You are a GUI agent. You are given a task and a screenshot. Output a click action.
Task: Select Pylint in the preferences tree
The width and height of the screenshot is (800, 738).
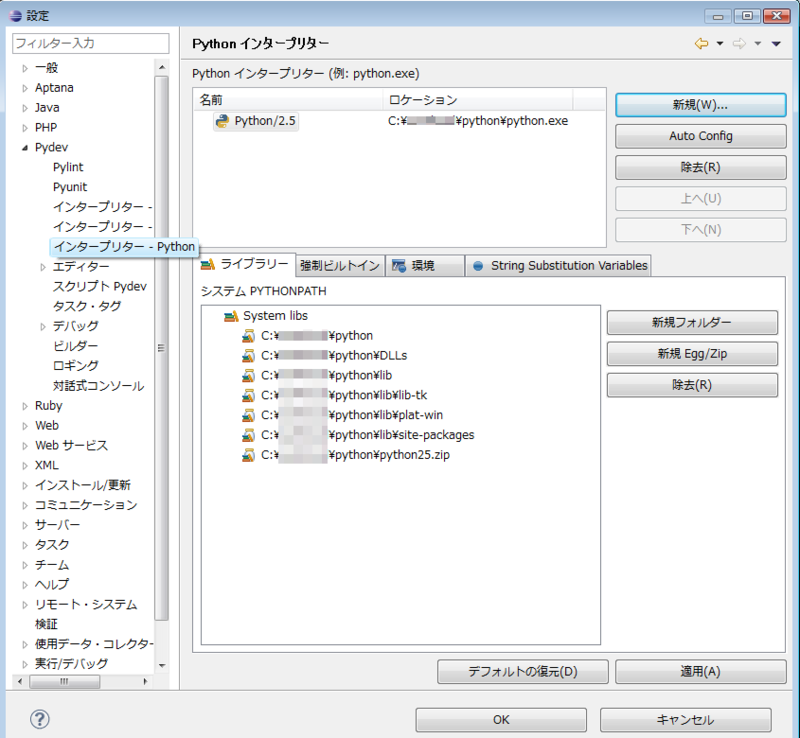(x=68, y=167)
